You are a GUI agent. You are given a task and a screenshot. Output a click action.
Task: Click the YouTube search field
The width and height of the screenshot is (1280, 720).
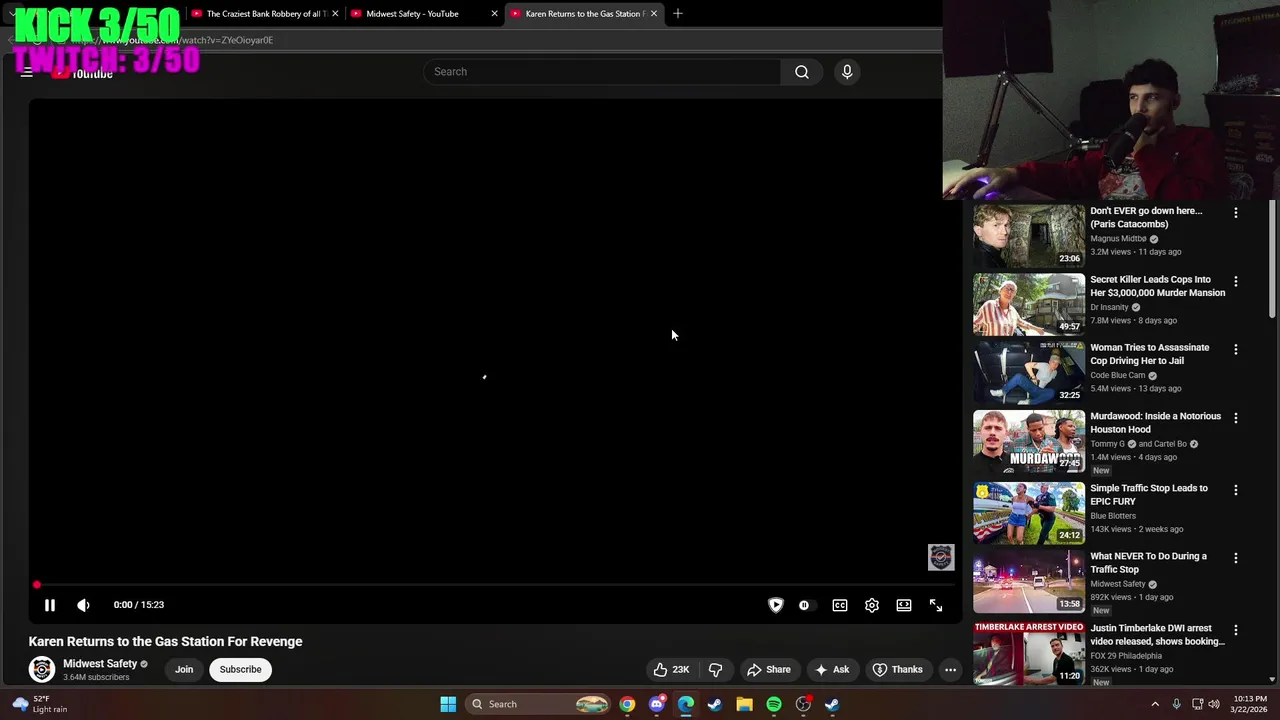pos(602,72)
